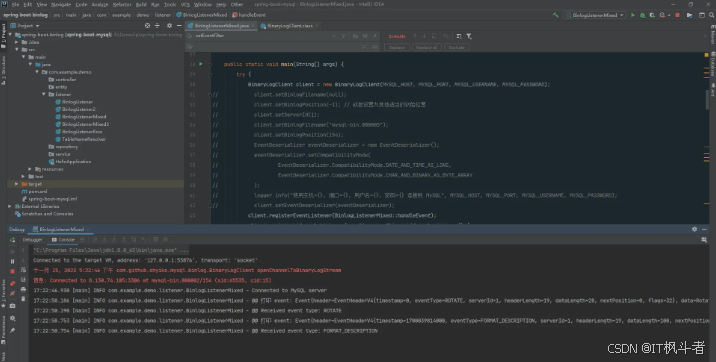
Task: Hide the Project tool window
Action: point(179,26)
